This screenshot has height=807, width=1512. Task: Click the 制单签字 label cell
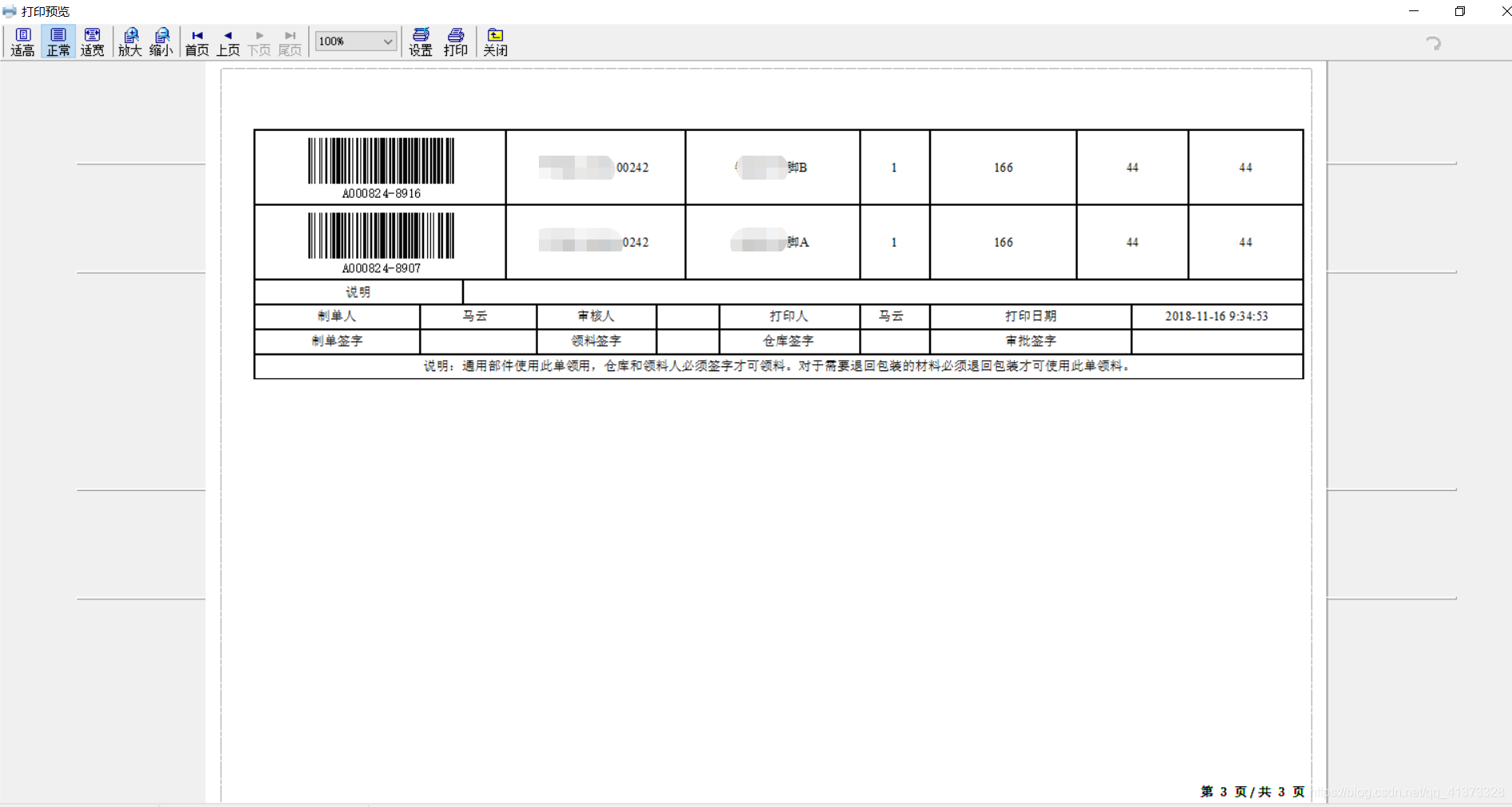coord(337,341)
